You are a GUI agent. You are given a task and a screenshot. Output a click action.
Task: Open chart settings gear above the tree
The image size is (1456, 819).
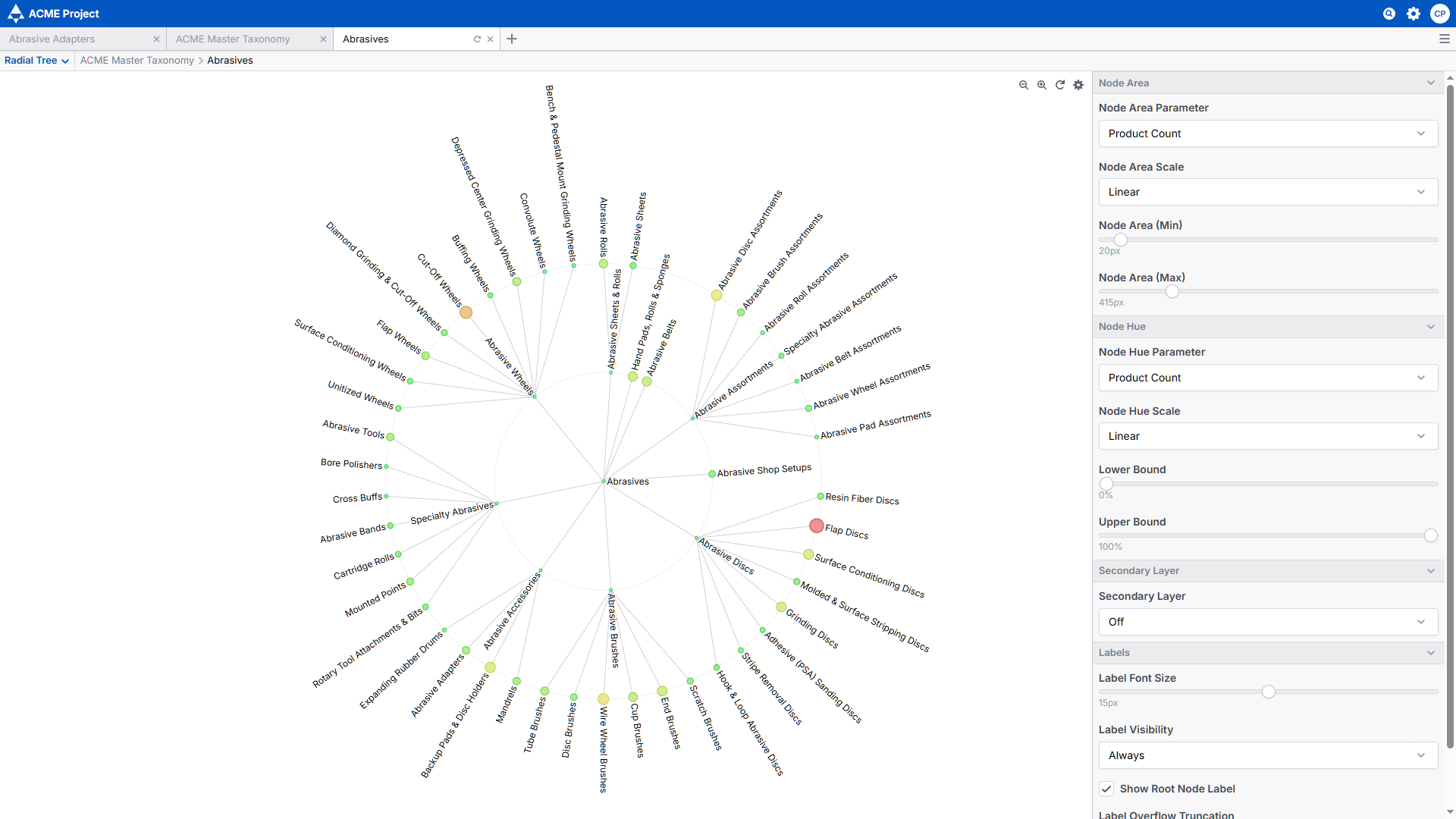coord(1078,85)
